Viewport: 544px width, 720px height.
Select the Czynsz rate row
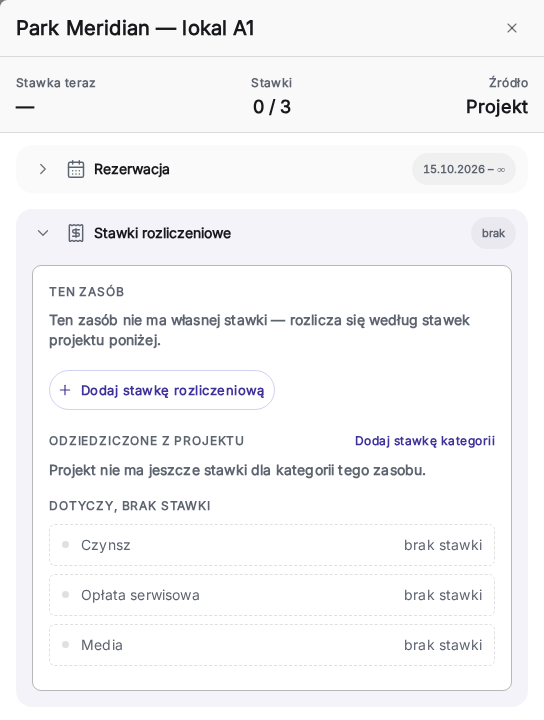pos(272,545)
